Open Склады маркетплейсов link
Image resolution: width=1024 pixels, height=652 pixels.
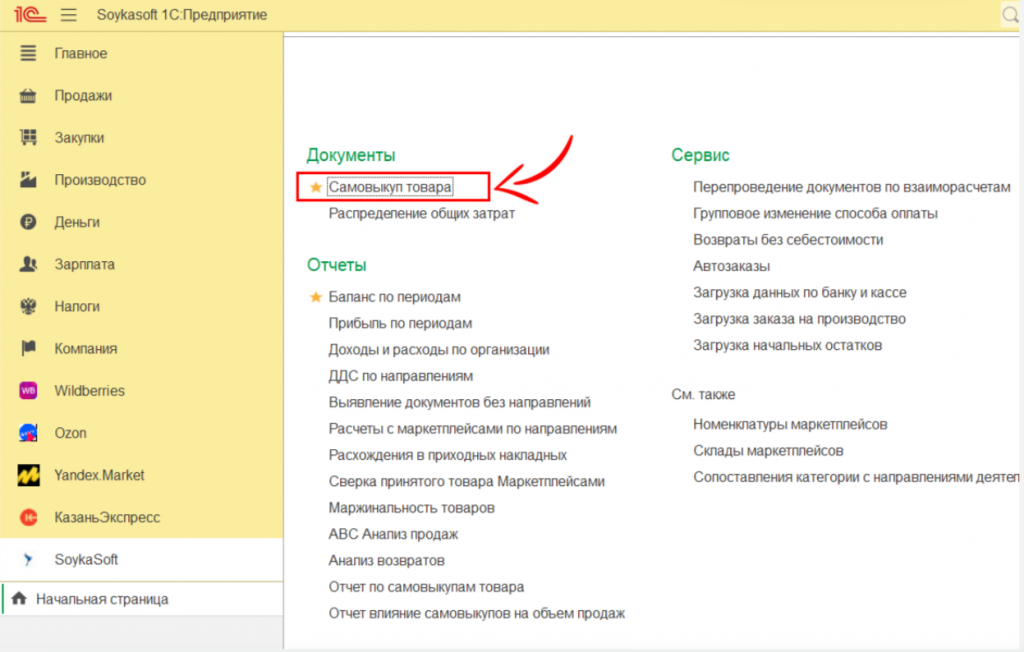coord(768,451)
